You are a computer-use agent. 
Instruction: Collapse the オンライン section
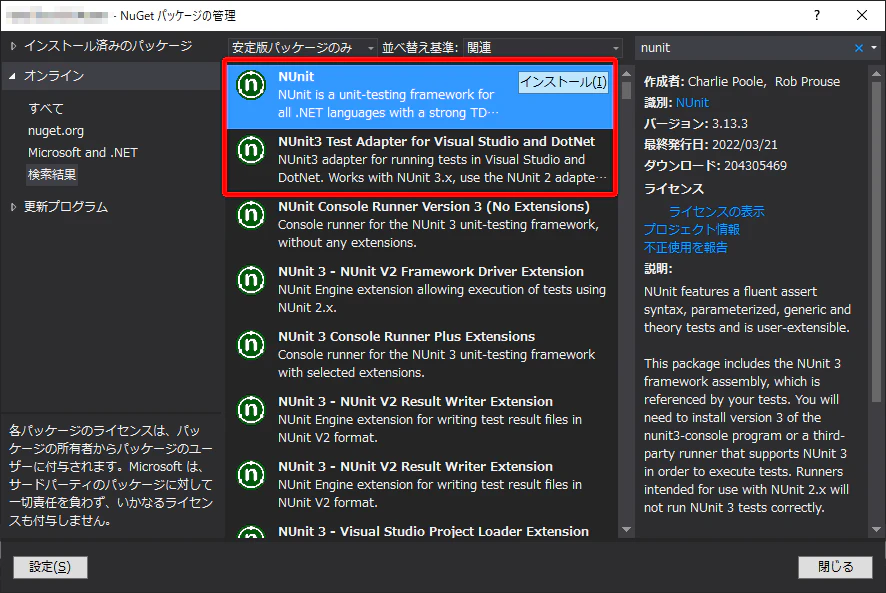pyautogui.click(x=12, y=76)
